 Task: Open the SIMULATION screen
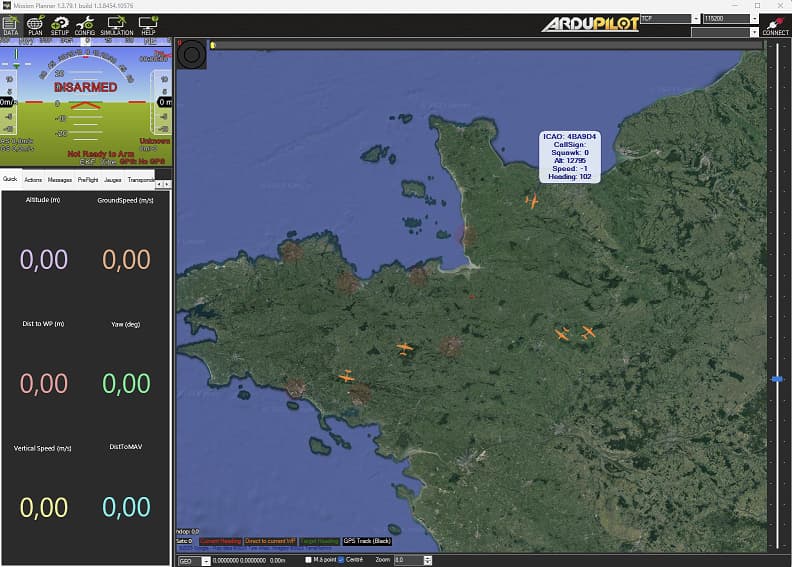117,26
